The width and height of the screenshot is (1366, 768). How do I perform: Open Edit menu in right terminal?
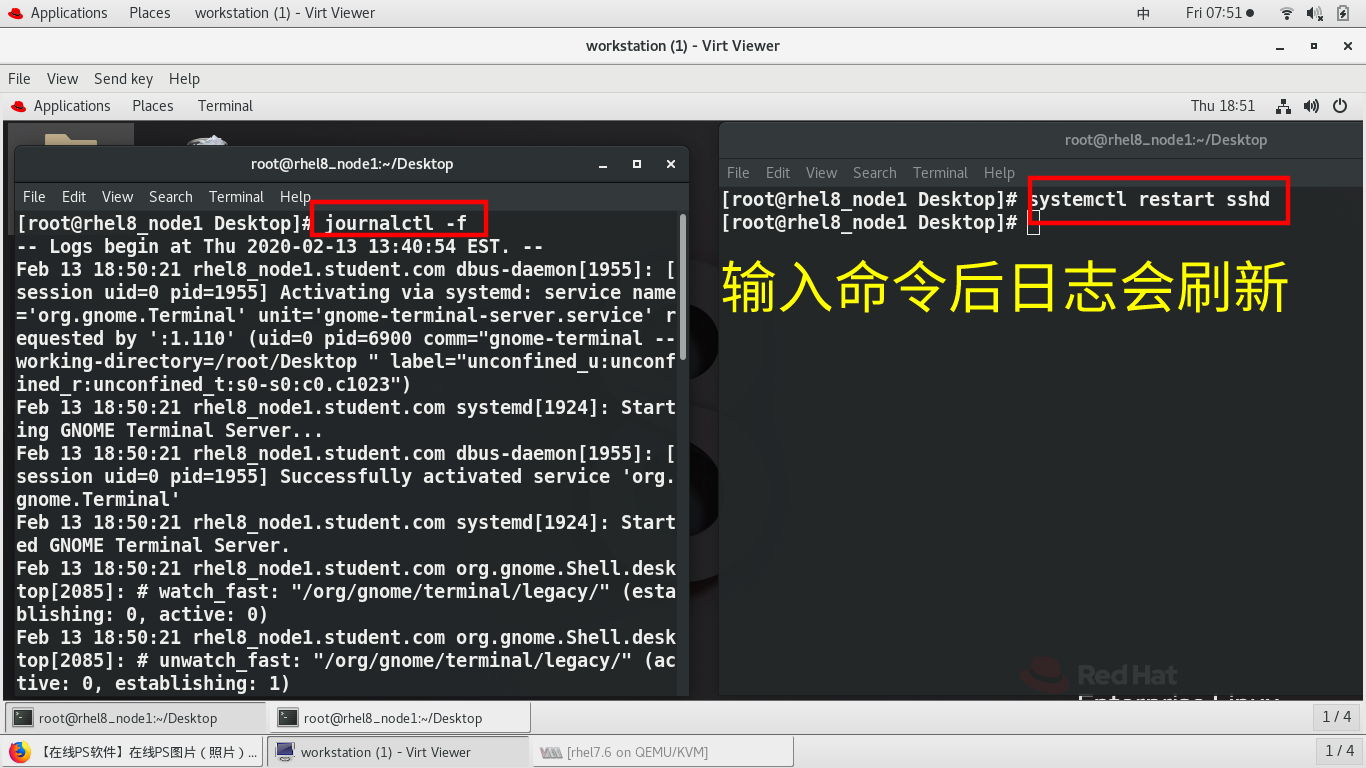click(778, 172)
